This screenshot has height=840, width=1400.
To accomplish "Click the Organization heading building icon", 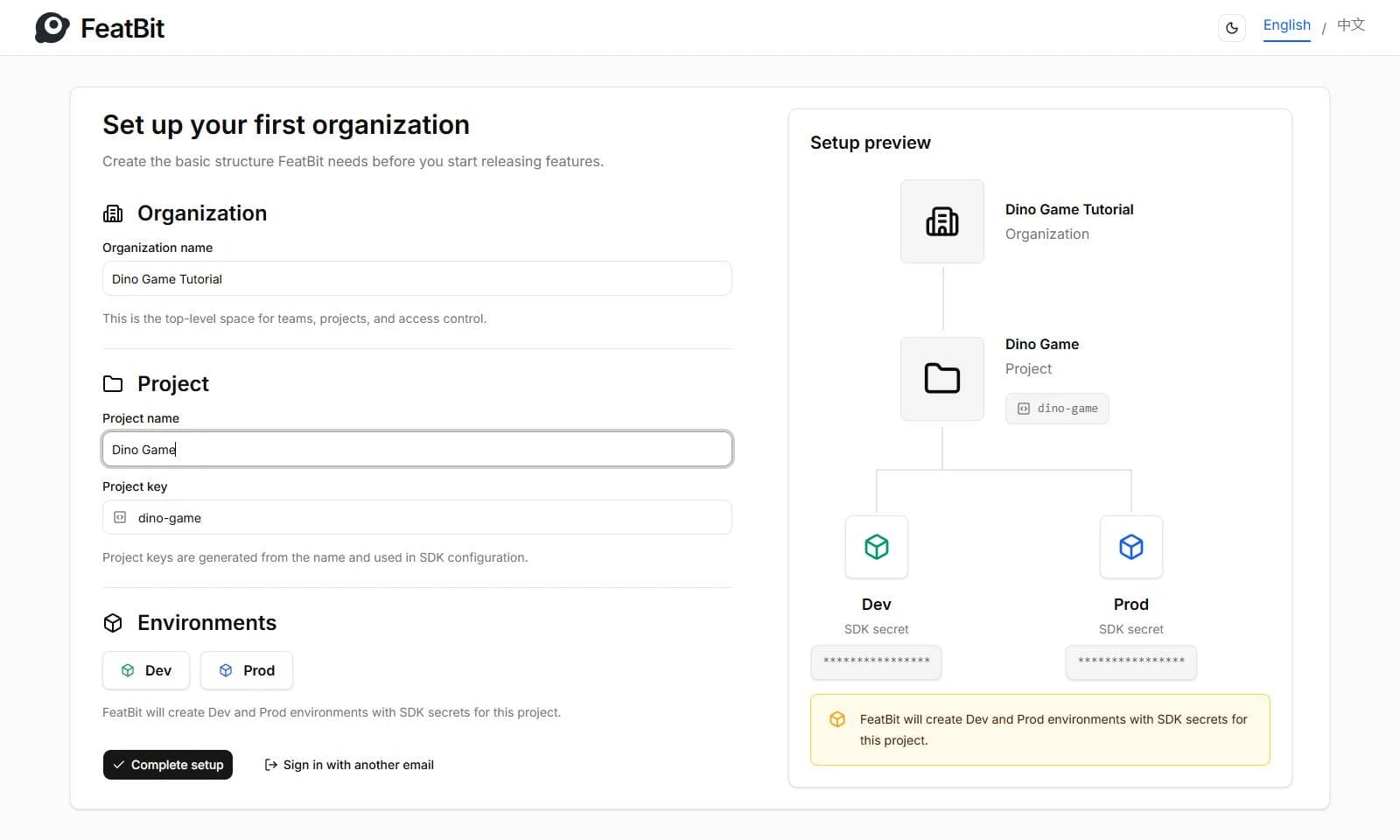I will click(x=113, y=213).
